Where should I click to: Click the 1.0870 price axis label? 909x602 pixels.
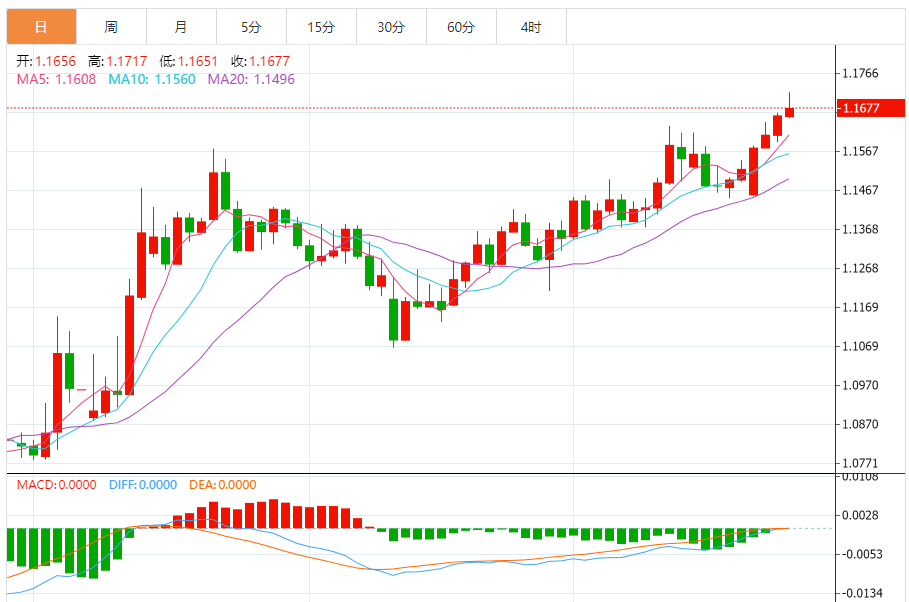860,424
